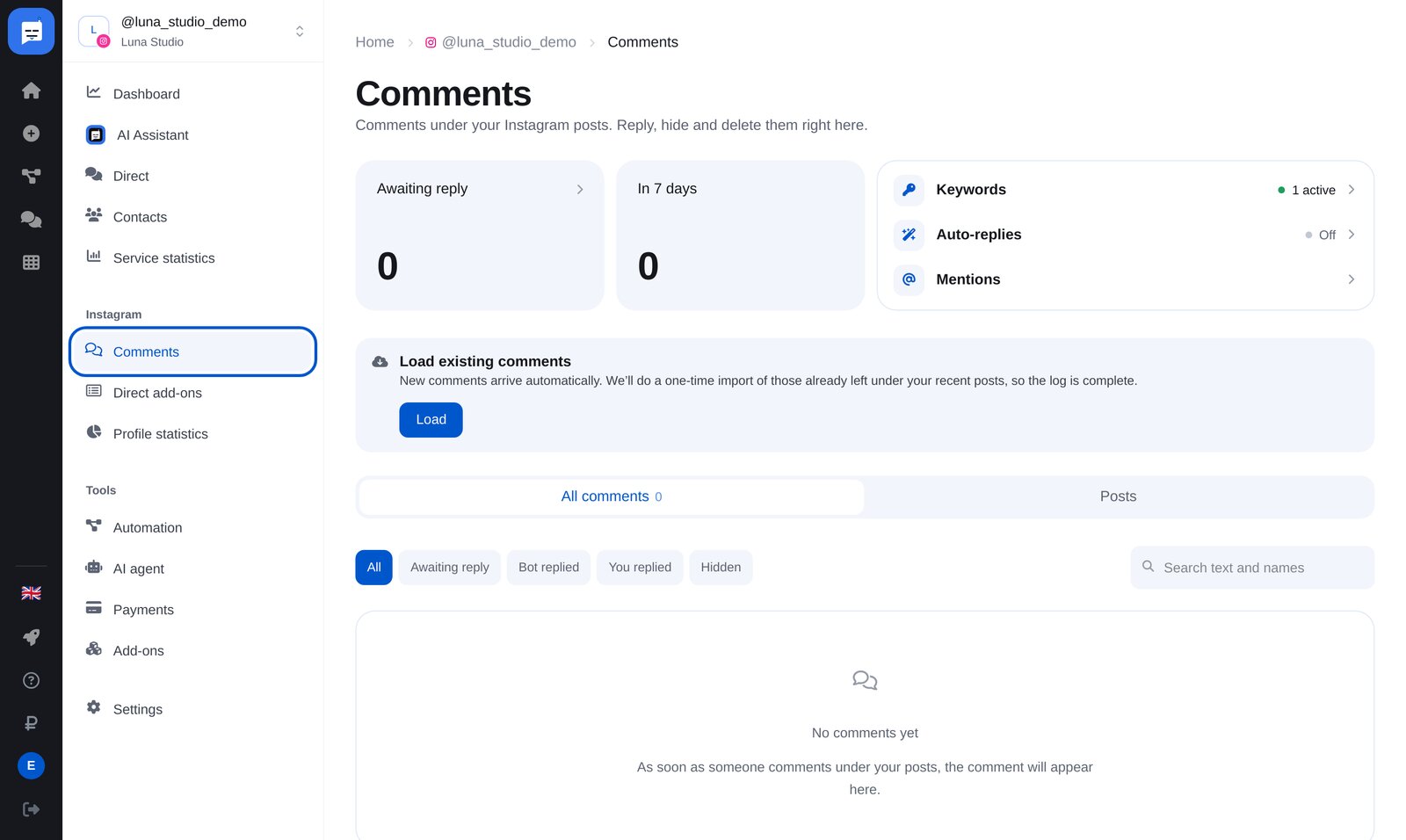
Task: Filter comments by You replied
Action: (640, 568)
